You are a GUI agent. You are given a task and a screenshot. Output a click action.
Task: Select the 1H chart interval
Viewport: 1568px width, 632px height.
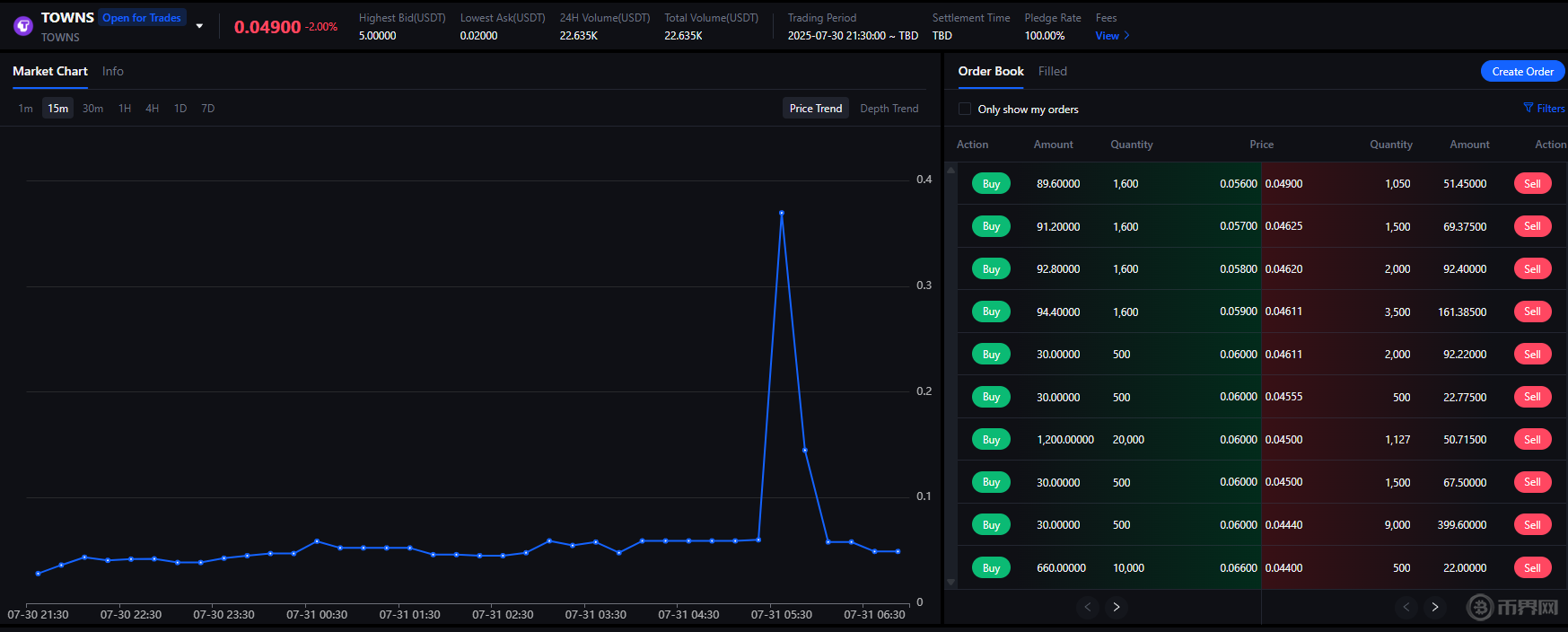click(125, 109)
